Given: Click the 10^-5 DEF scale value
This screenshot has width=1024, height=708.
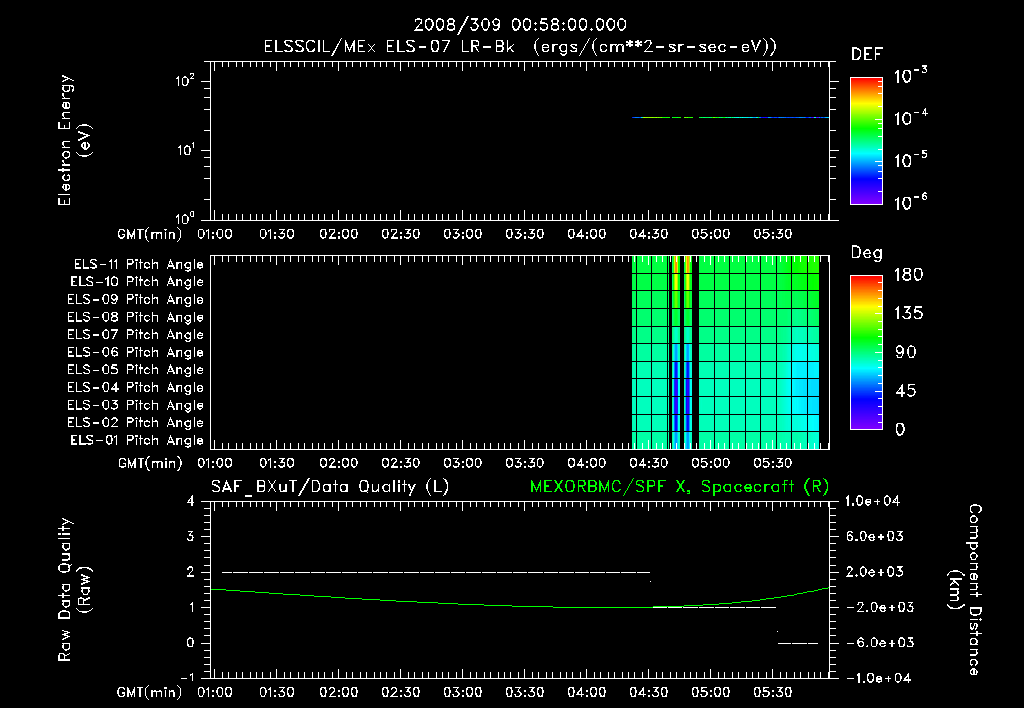Looking at the screenshot, I should pos(910,160).
